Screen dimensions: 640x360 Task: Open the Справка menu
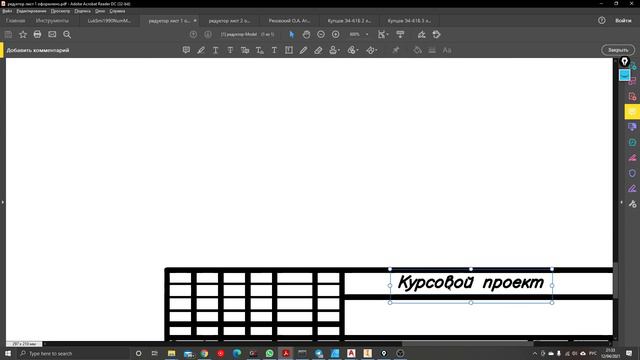(x=117, y=11)
